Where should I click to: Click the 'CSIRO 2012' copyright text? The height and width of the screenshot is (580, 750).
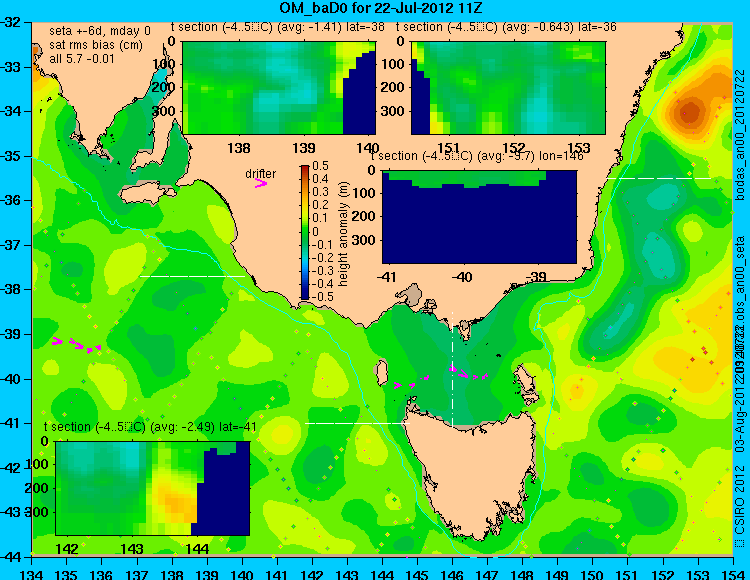point(740,500)
